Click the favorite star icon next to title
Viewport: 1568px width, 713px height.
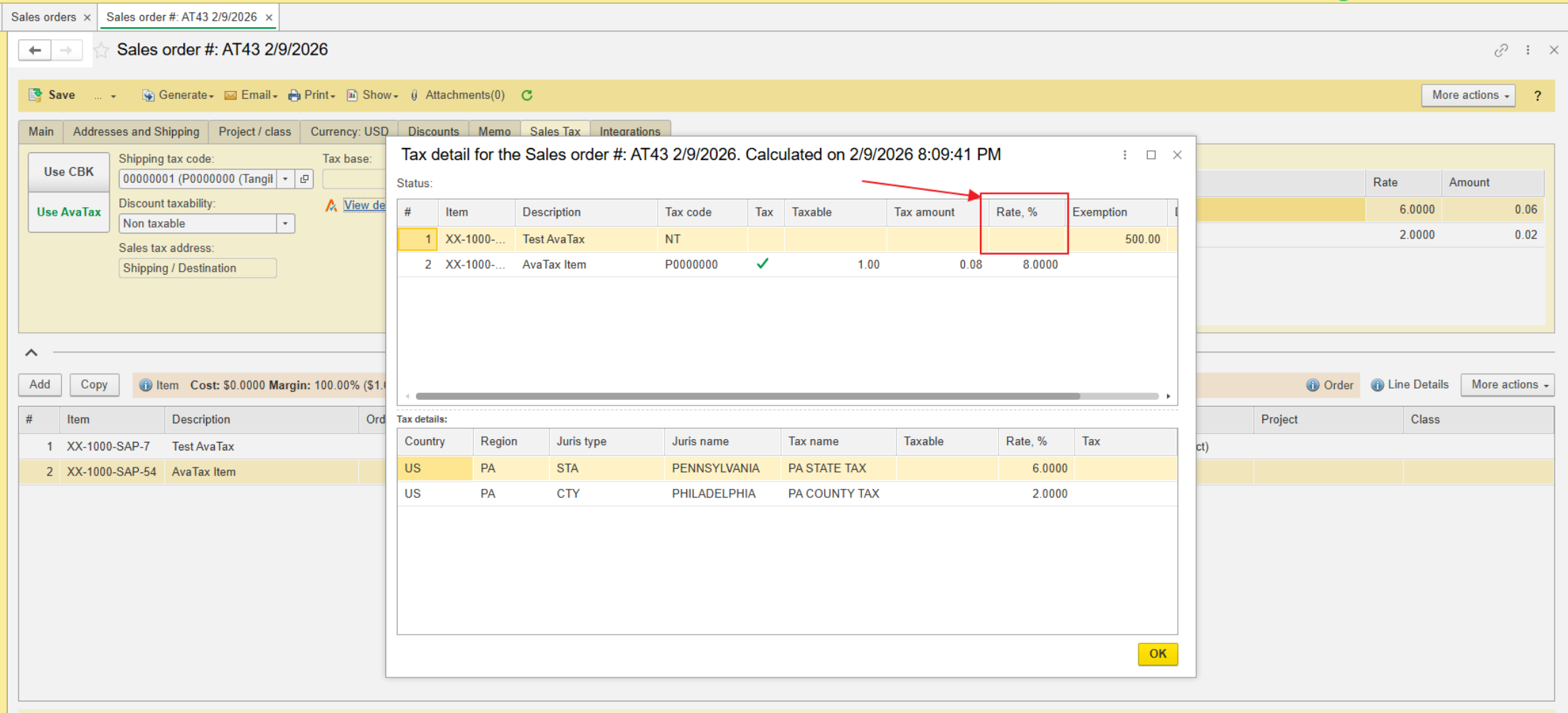[x=102, y=50]
